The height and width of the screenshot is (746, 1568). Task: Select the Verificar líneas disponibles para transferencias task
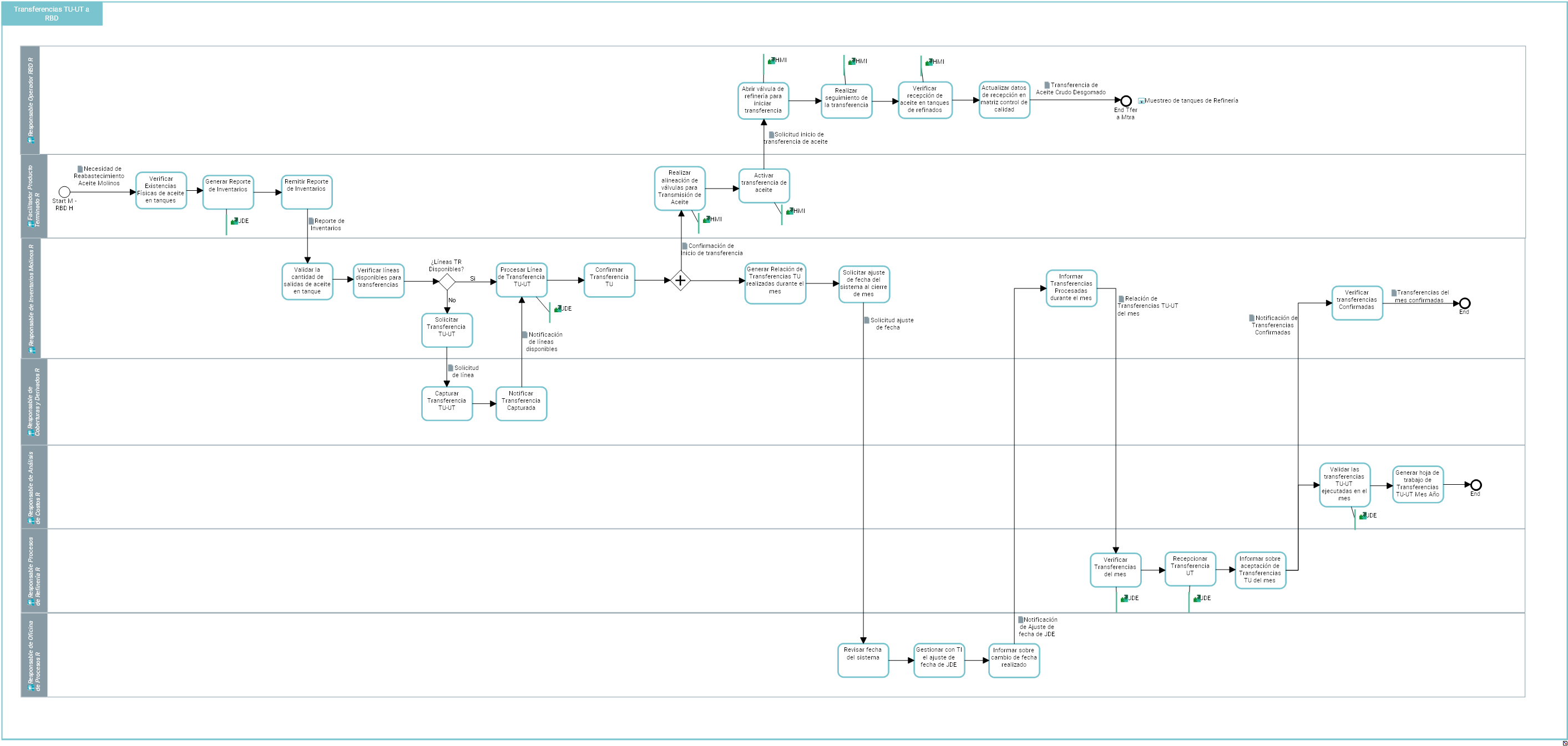pyautogui.click(x=378, y=281)
